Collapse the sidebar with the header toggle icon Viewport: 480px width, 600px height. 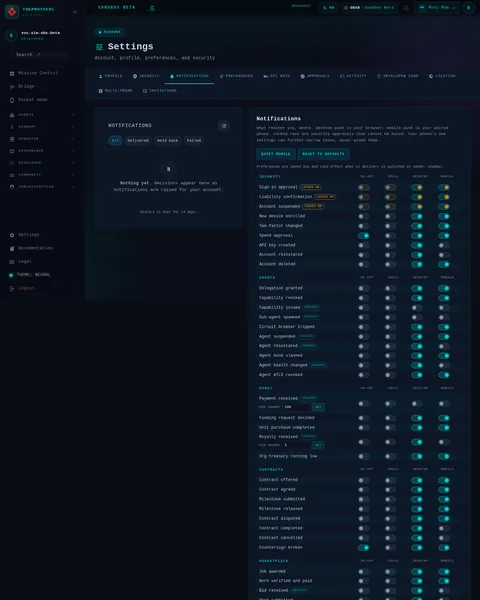(75, 12)
